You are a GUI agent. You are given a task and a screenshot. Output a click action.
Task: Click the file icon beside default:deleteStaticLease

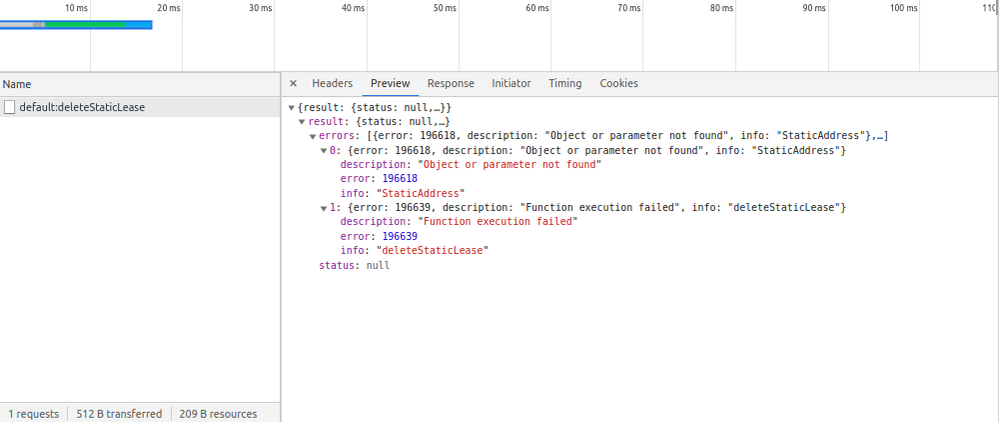[x=9, y=107]
